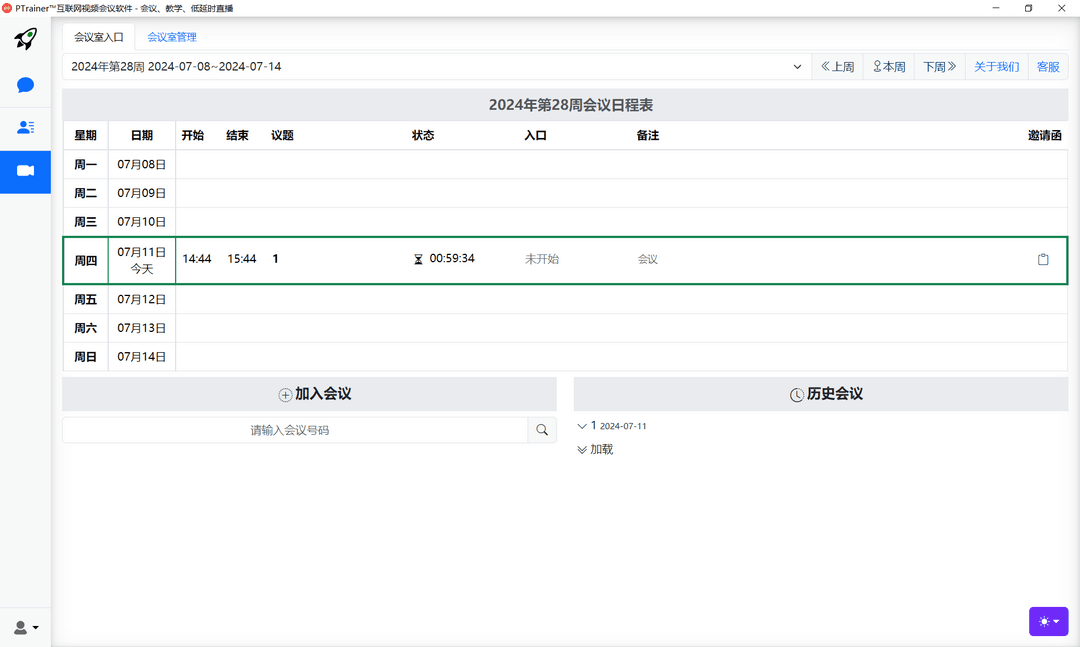This screenshot has height=647, width=1080.
Task: Open the 关于我们 link
Action: pyautogui.click(x=997, y=67)
